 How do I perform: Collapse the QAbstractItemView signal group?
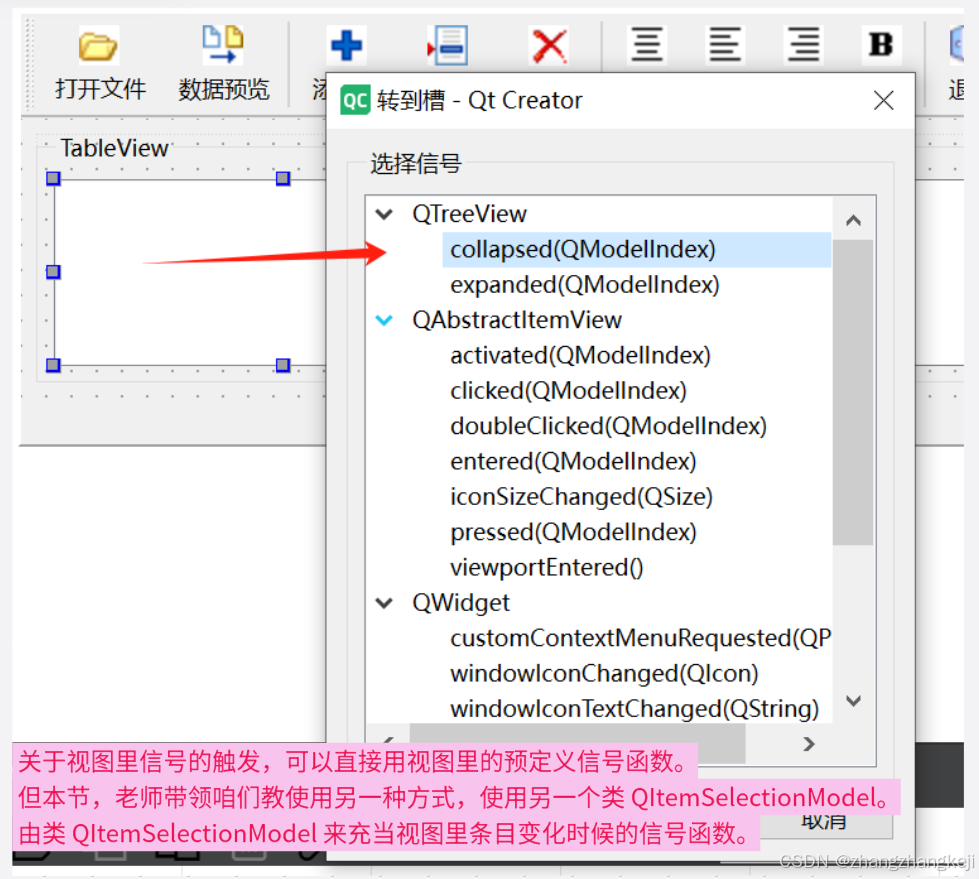(384, 320)
